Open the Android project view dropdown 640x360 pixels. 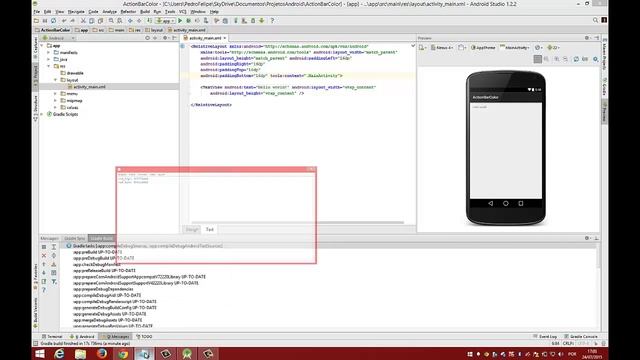[59, 38]
